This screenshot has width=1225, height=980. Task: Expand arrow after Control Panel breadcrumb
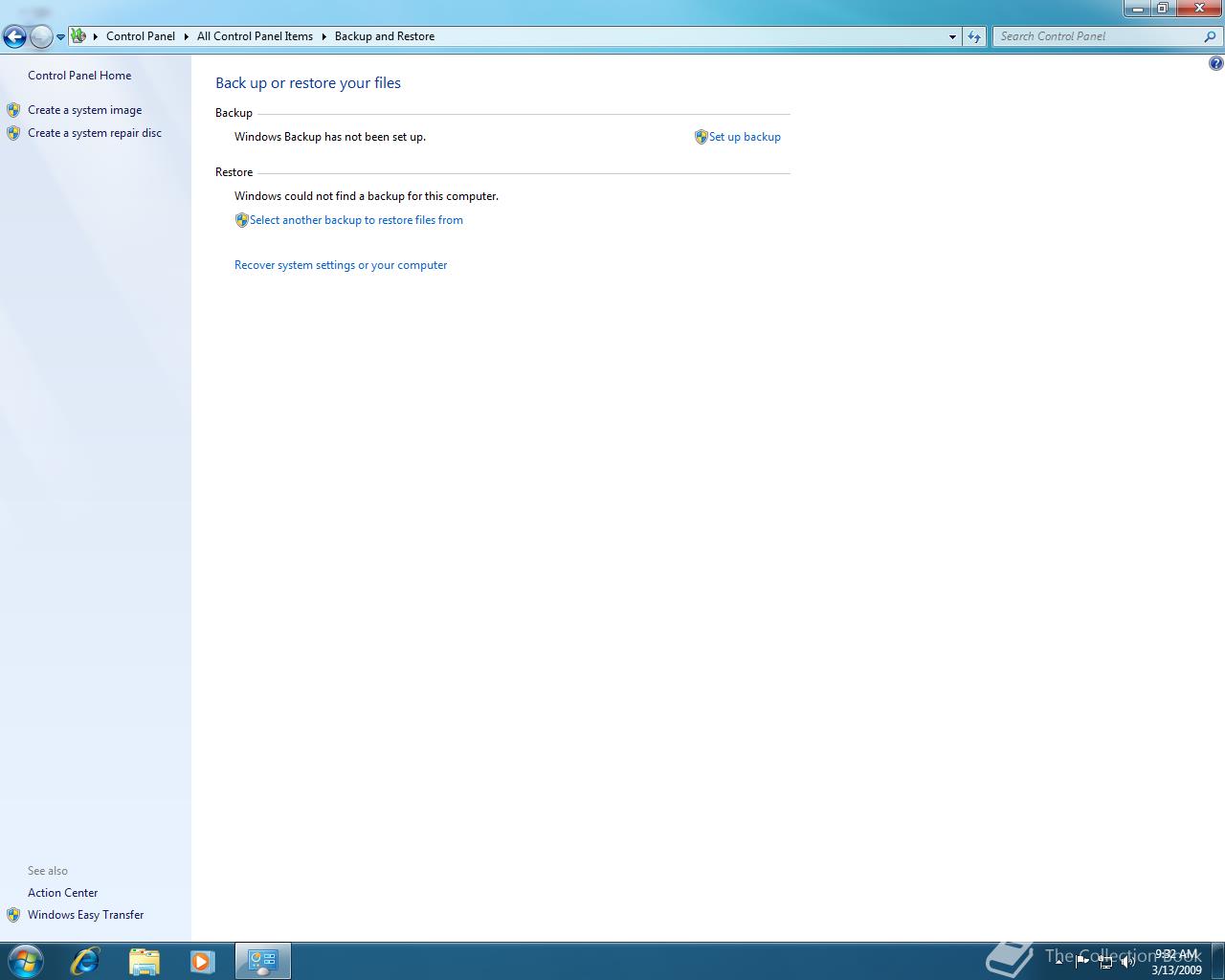(187, 36)
